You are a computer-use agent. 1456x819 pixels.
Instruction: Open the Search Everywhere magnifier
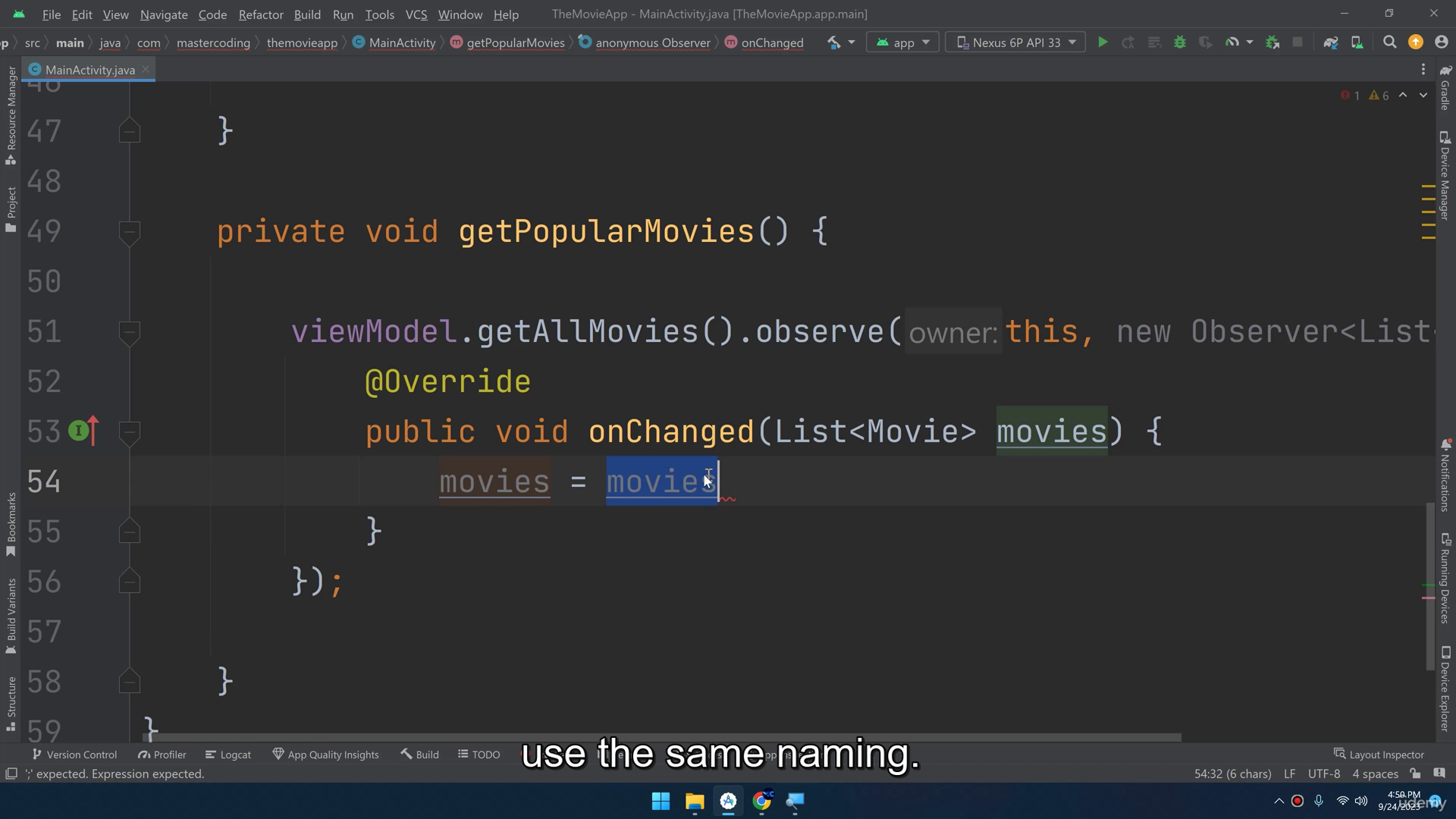click(1389, 42)
